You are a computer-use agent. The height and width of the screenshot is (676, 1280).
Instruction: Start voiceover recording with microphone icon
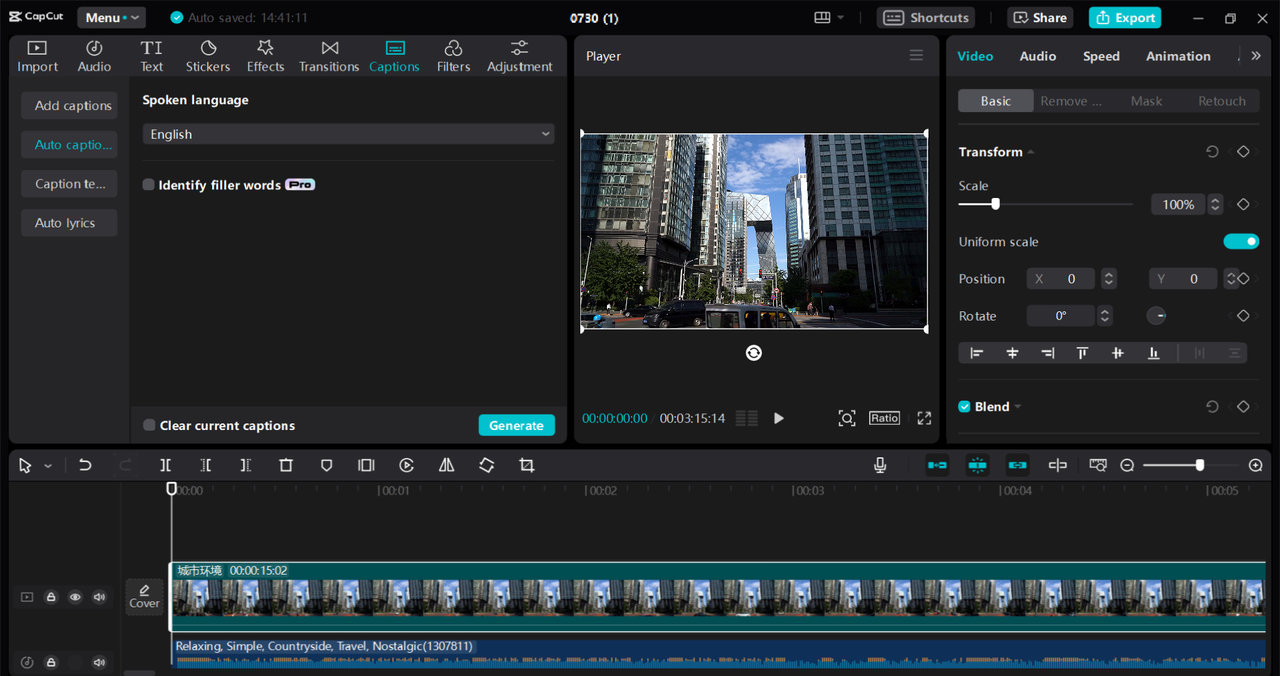(880, 465)
